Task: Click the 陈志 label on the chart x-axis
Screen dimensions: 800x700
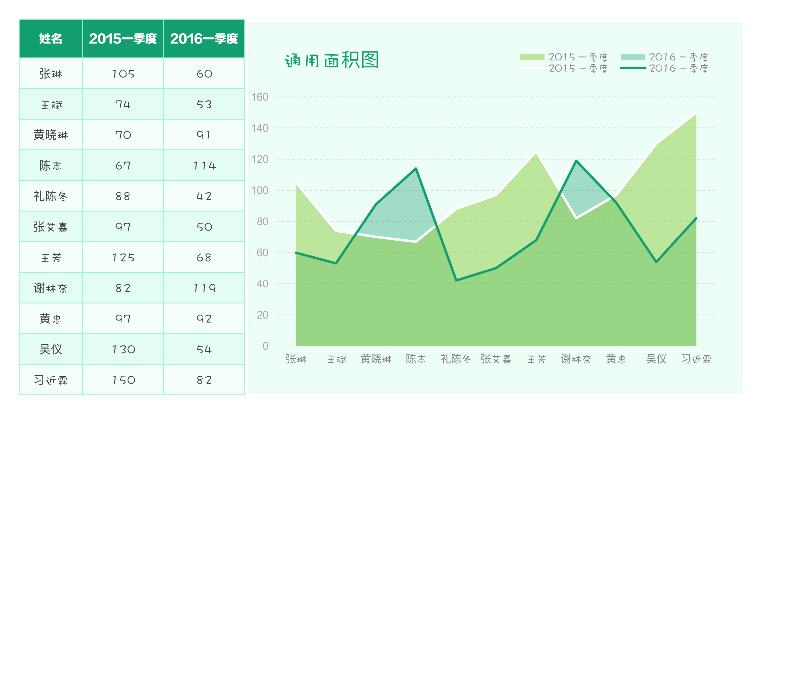Action: pyautogui.click(x=416, y=359)
